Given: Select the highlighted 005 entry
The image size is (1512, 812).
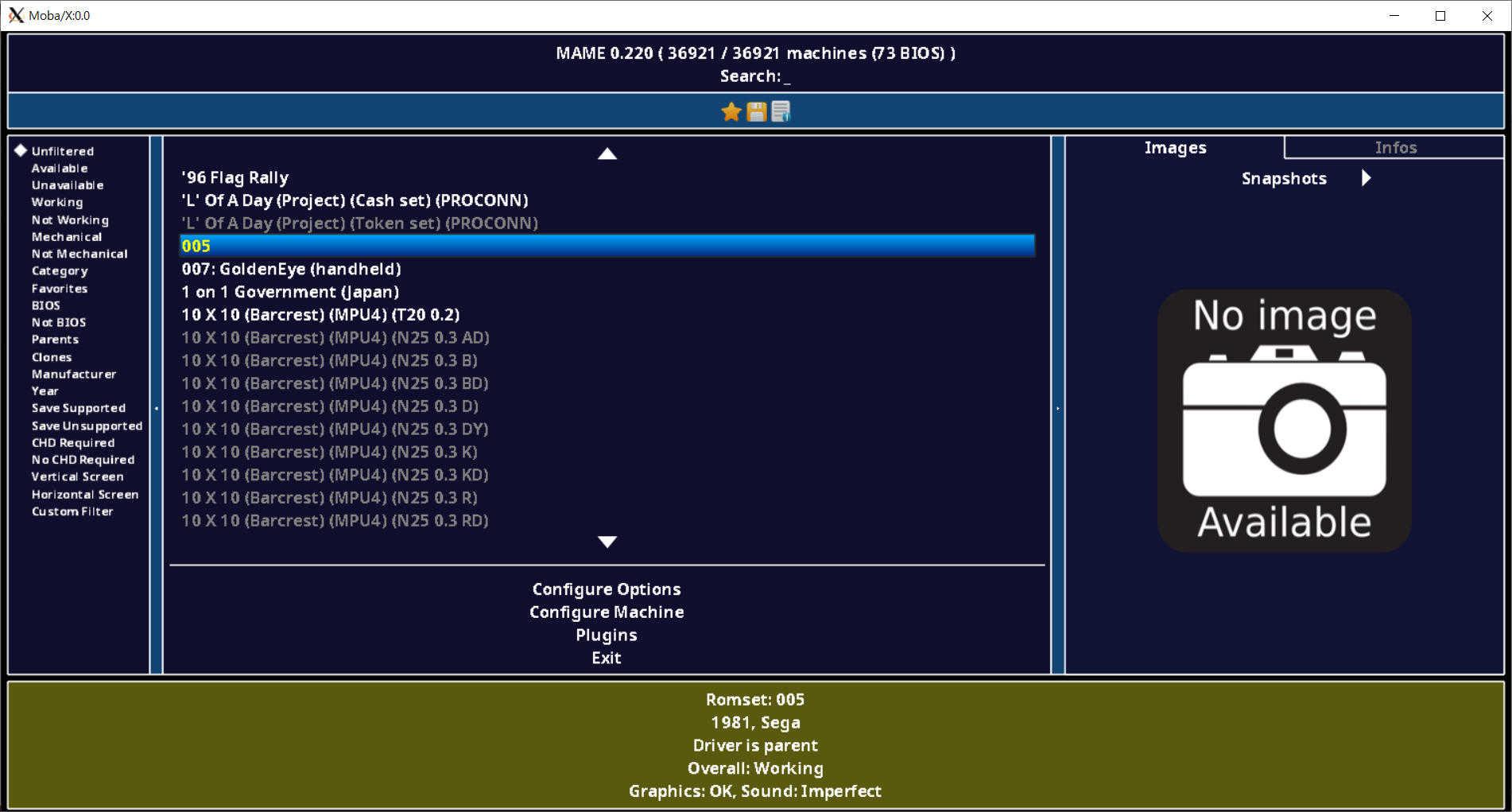Looking at the screenshot, I should tap(607, 246).
